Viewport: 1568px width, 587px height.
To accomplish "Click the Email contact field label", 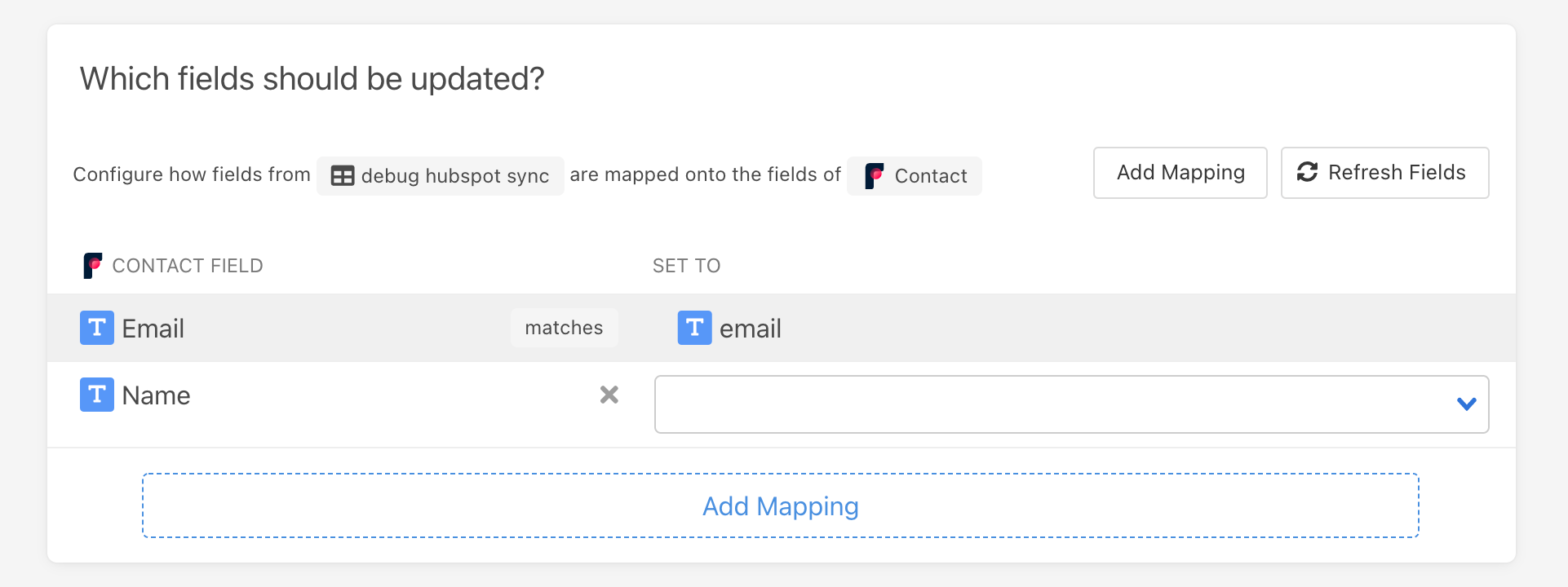I will [x=153, y=329].
